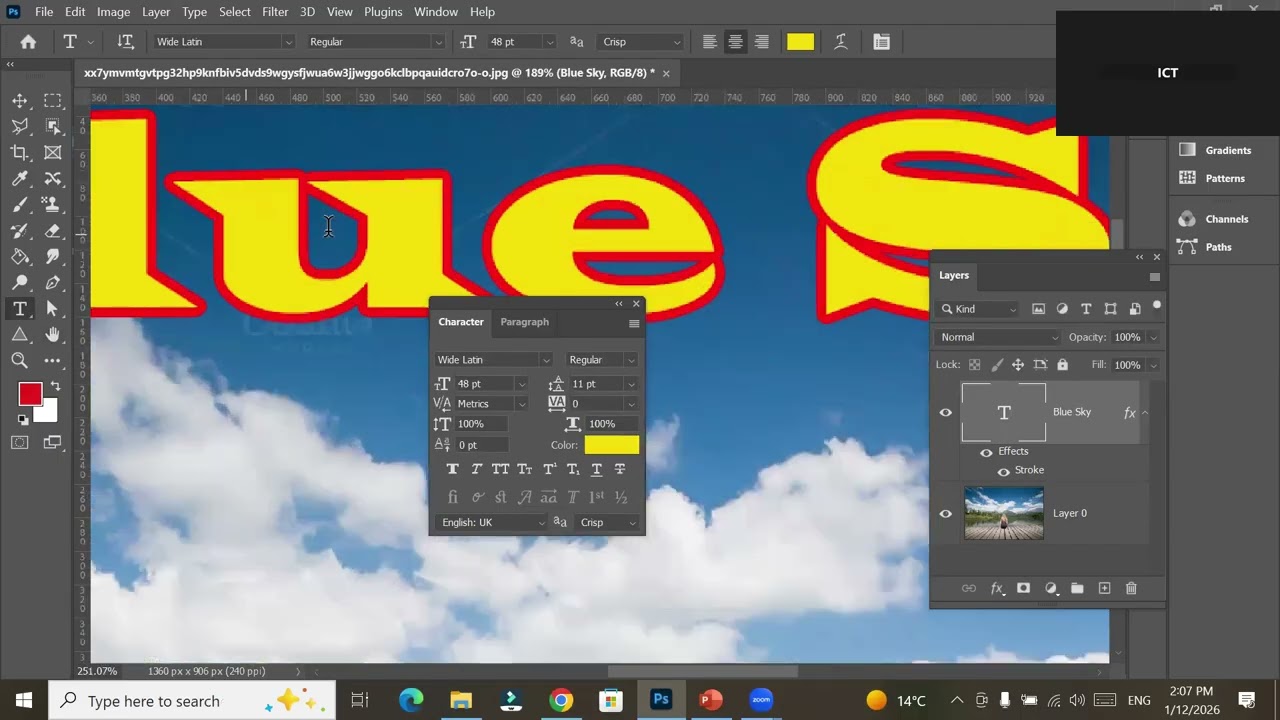Image resolution: width=1280 pixels, height=720 pixels.
Task: Open the Window menu
Action: [x=436, y=12]
